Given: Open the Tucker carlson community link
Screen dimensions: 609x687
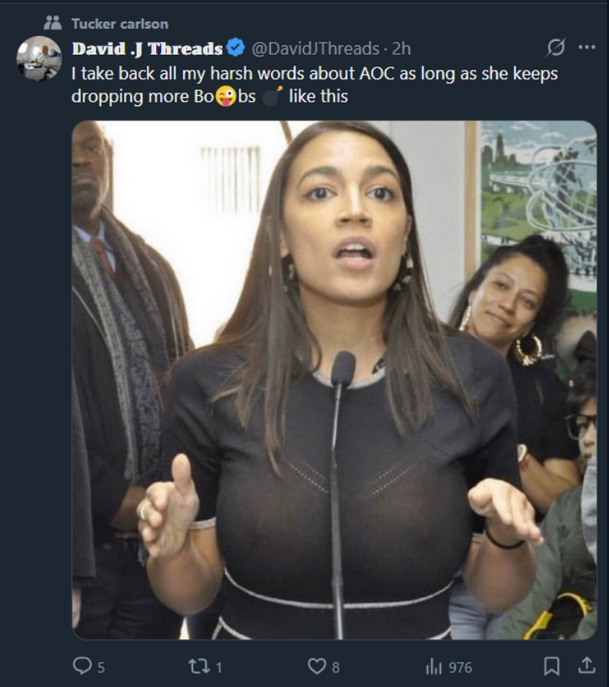Looking at the screenshot, I should tap(120, 23).
